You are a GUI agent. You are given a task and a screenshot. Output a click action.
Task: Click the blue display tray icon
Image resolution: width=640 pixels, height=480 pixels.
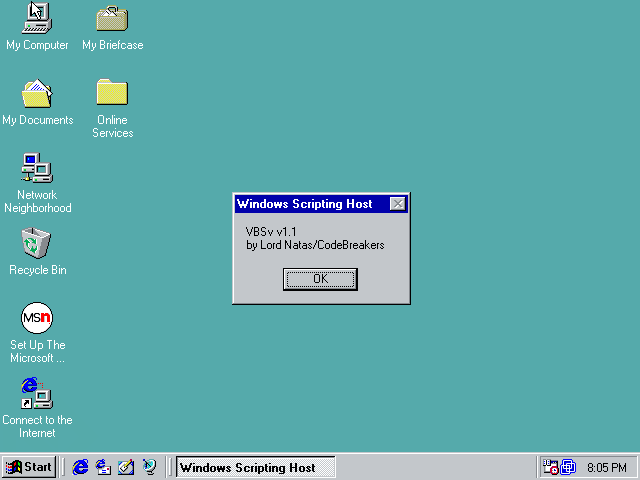[x=568, y=467]
